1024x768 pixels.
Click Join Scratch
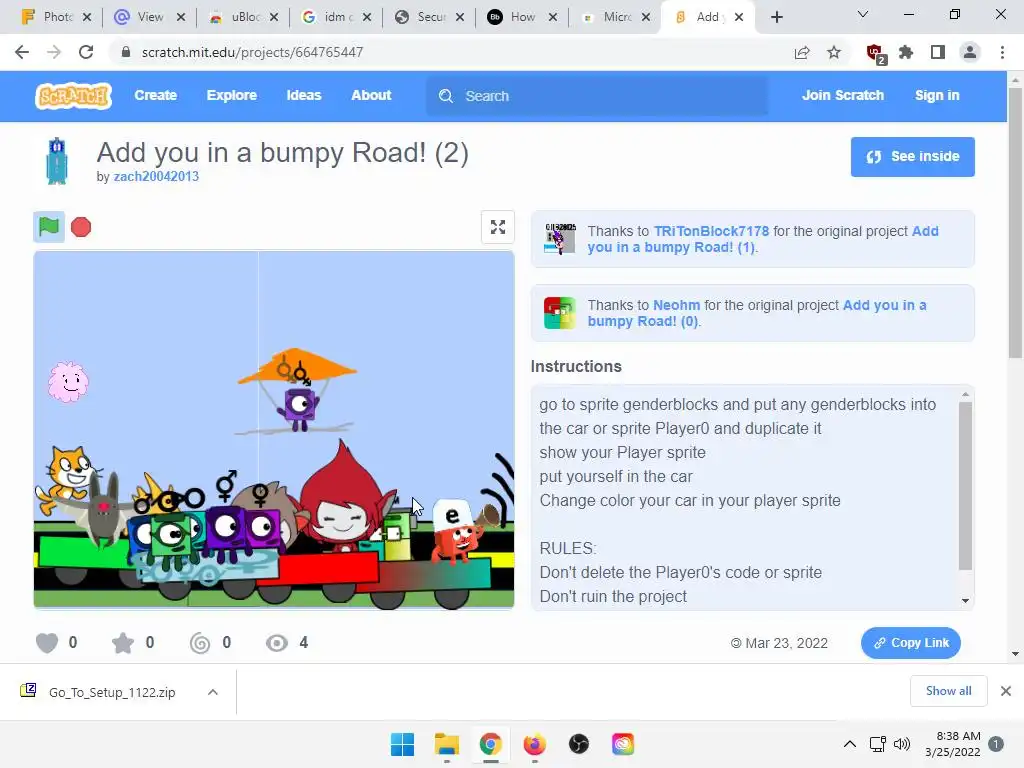842,95
